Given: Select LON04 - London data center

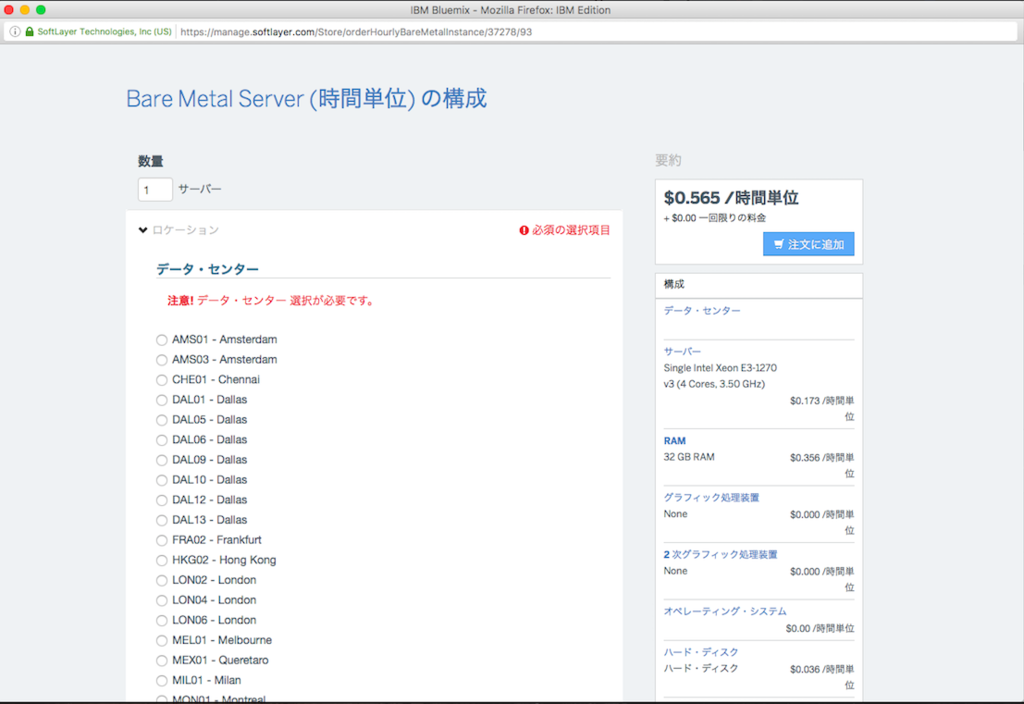Looking at the screenshot, I should click(x=161, y=600).
